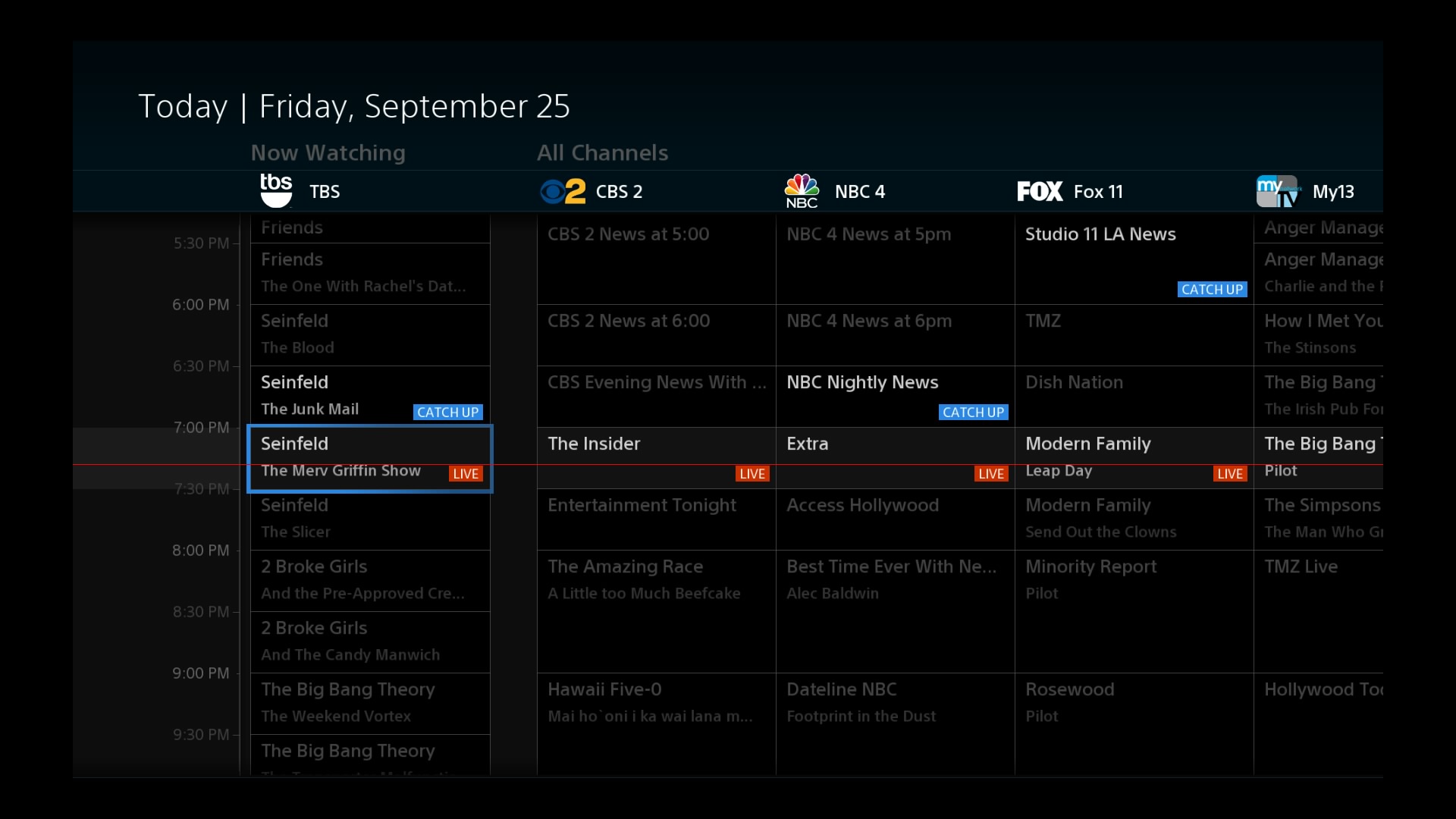
Task: Click the FOX channel logo
Action: 1040,191
